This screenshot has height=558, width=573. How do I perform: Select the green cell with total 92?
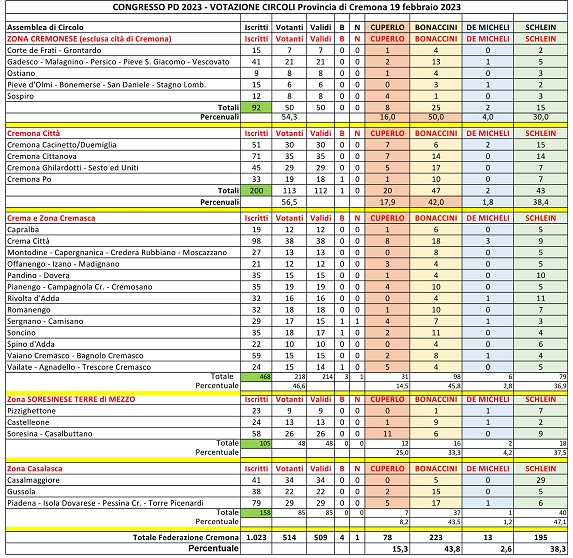256,107
